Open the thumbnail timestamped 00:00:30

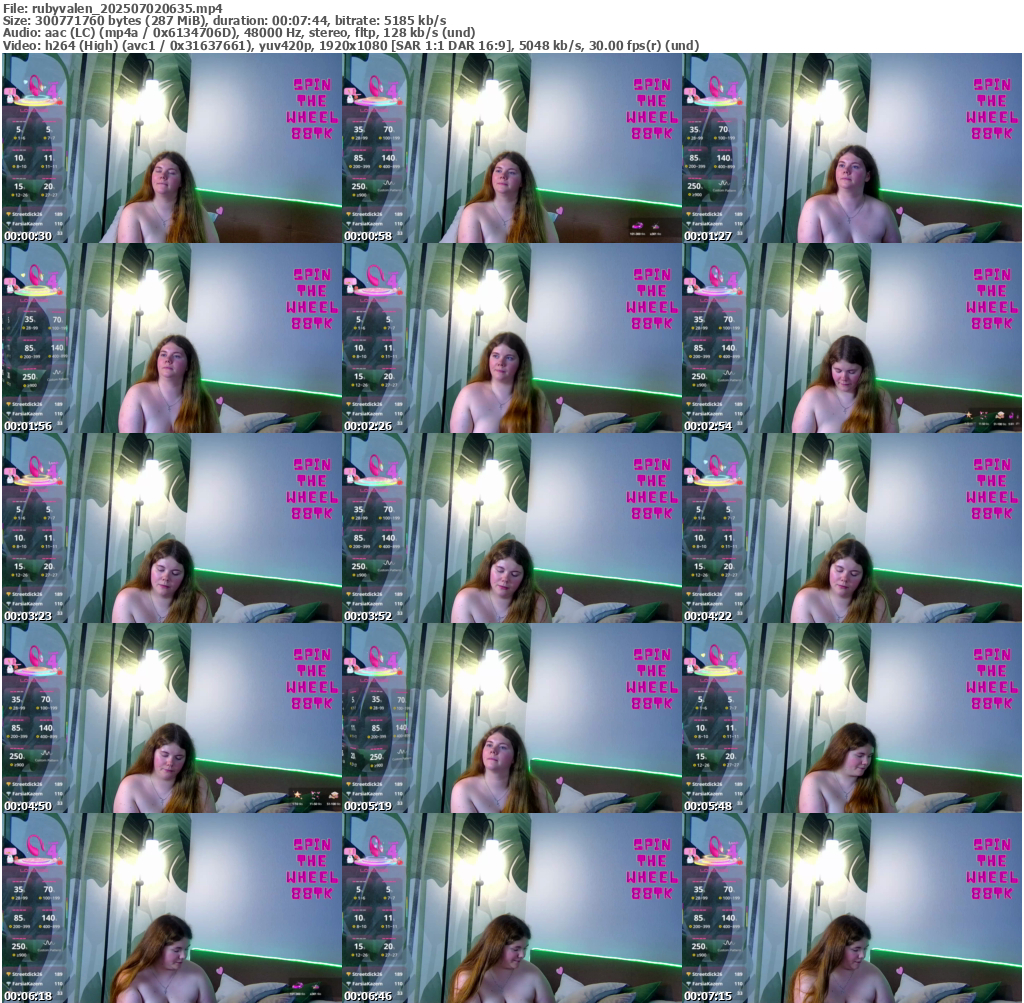tap(171, 148)
